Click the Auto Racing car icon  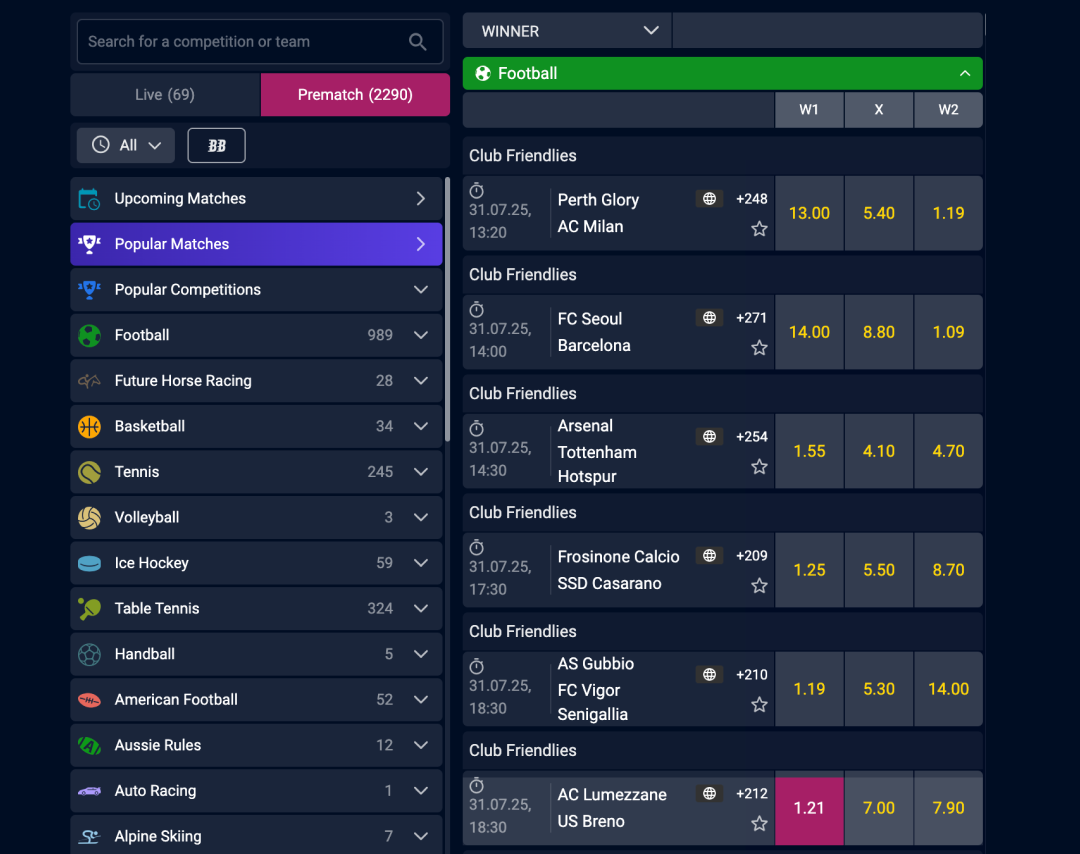(x=90, y=791)
